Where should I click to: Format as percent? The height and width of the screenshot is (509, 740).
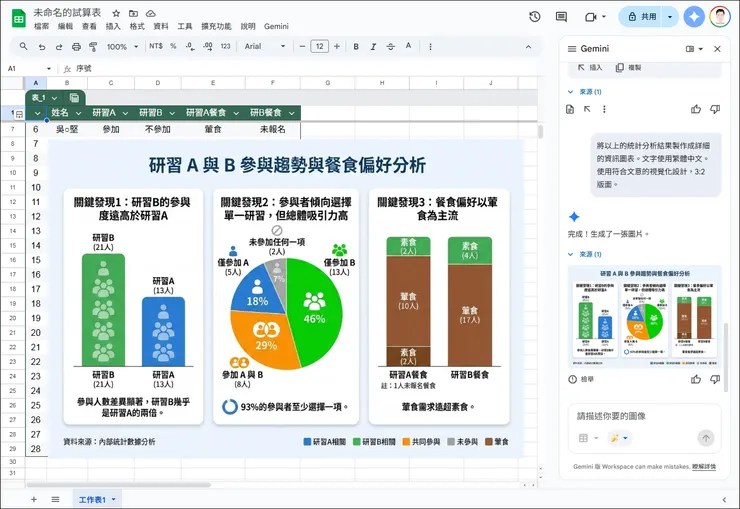173,46
